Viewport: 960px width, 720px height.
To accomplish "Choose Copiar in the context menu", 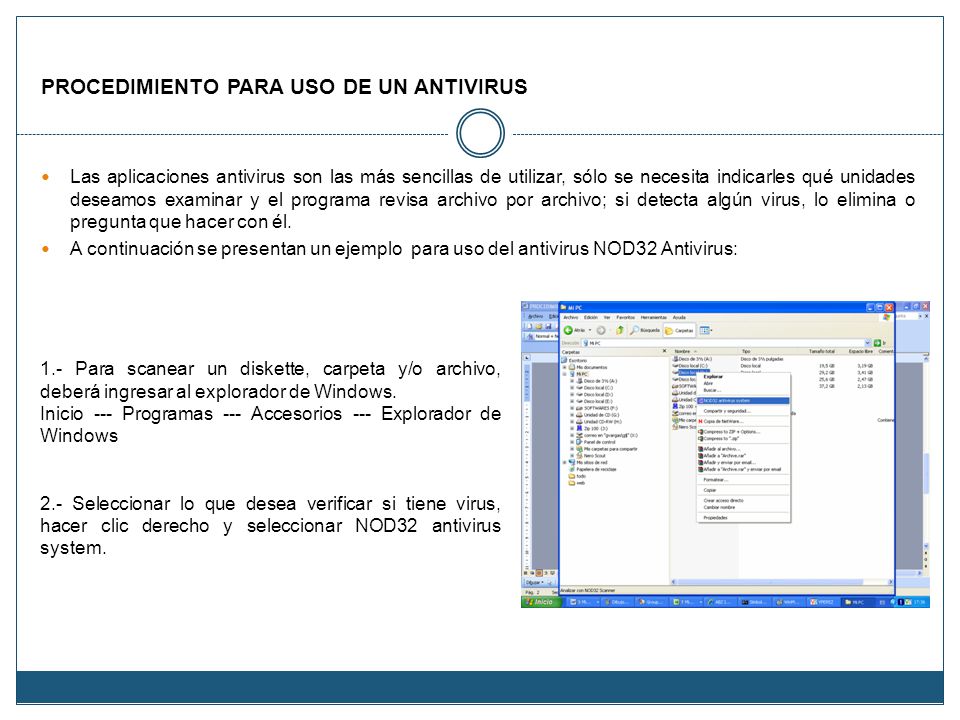I will [743, 490].
